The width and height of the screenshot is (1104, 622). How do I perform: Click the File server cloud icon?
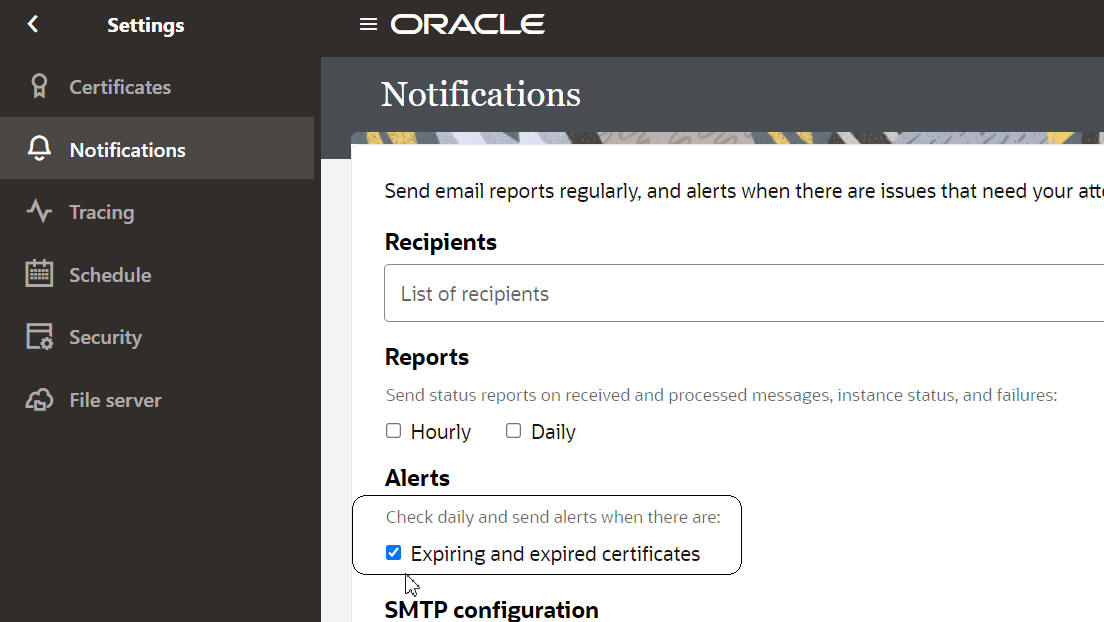[x=39, y=400]
